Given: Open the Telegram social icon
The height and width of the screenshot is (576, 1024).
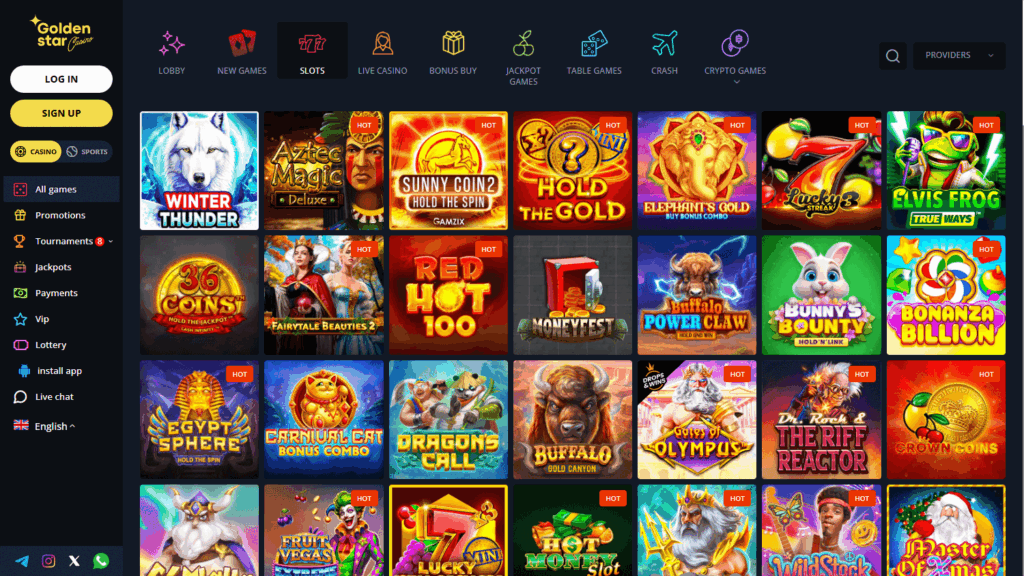Looking at the screenshot, I should coord(22,561).
